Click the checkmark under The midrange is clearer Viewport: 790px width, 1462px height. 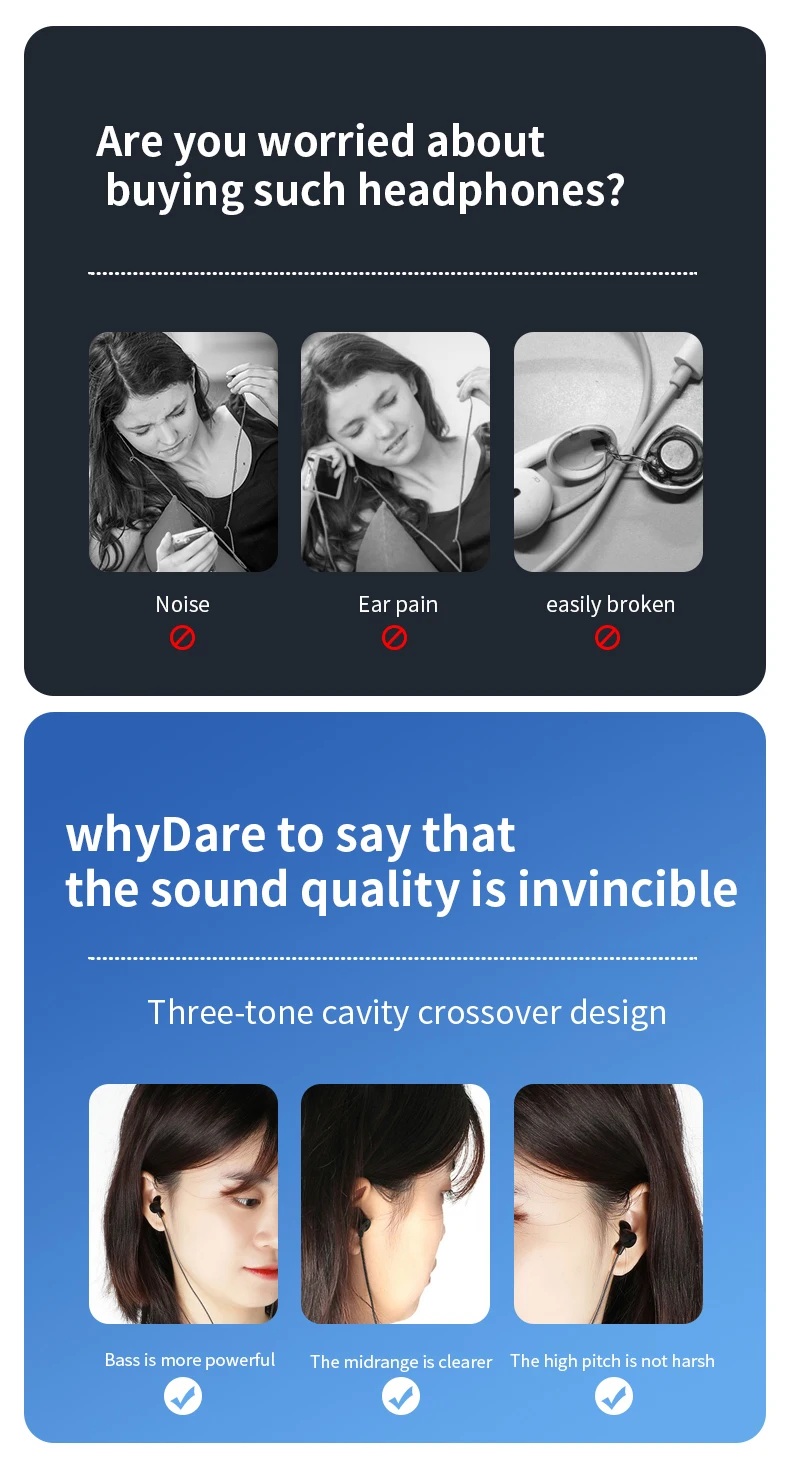pos(401,1396)
